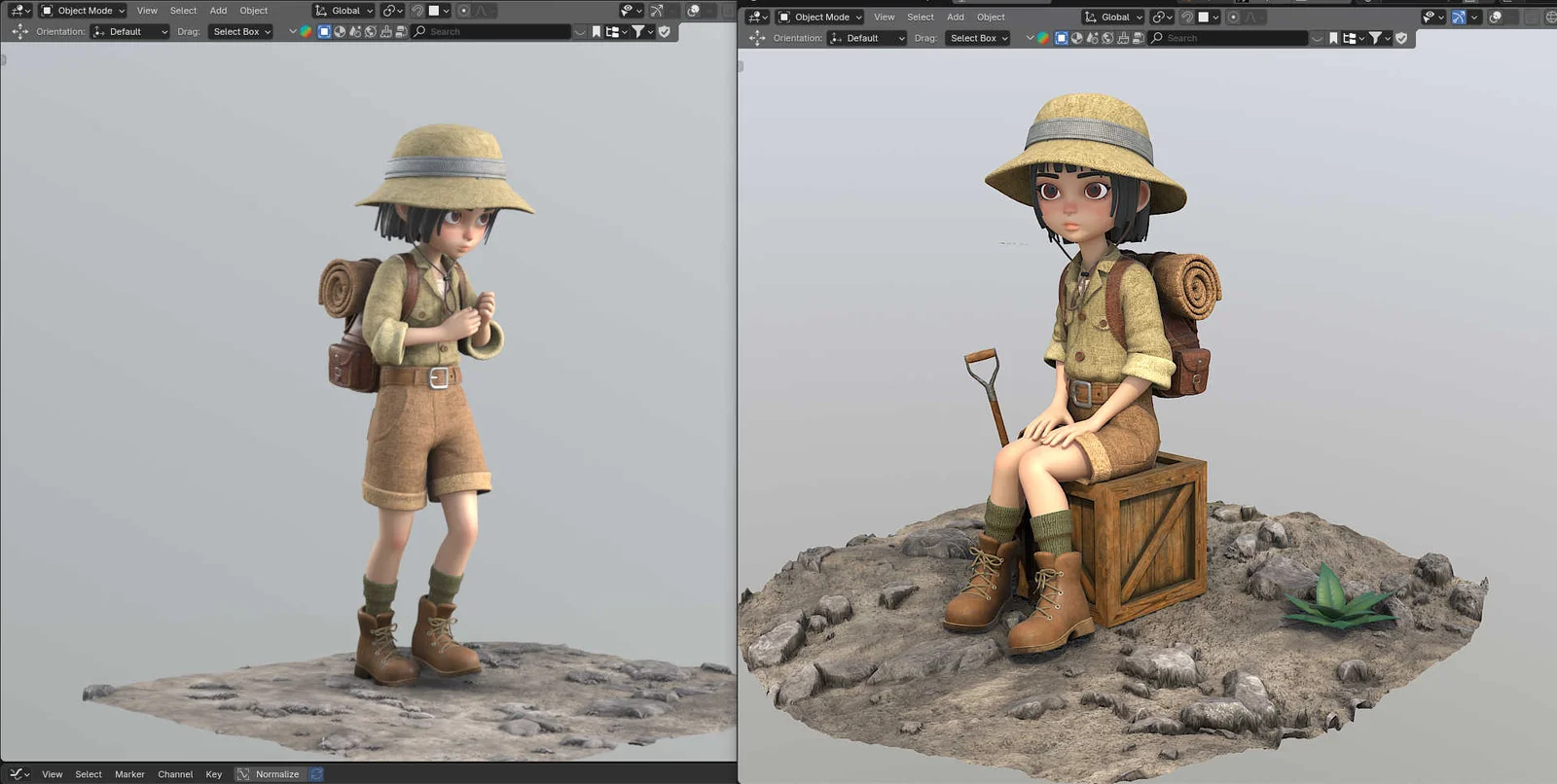Open filter funnel options in right viewport
1557x784 pixels.
pyautogui.click(x=1380, y=38)
